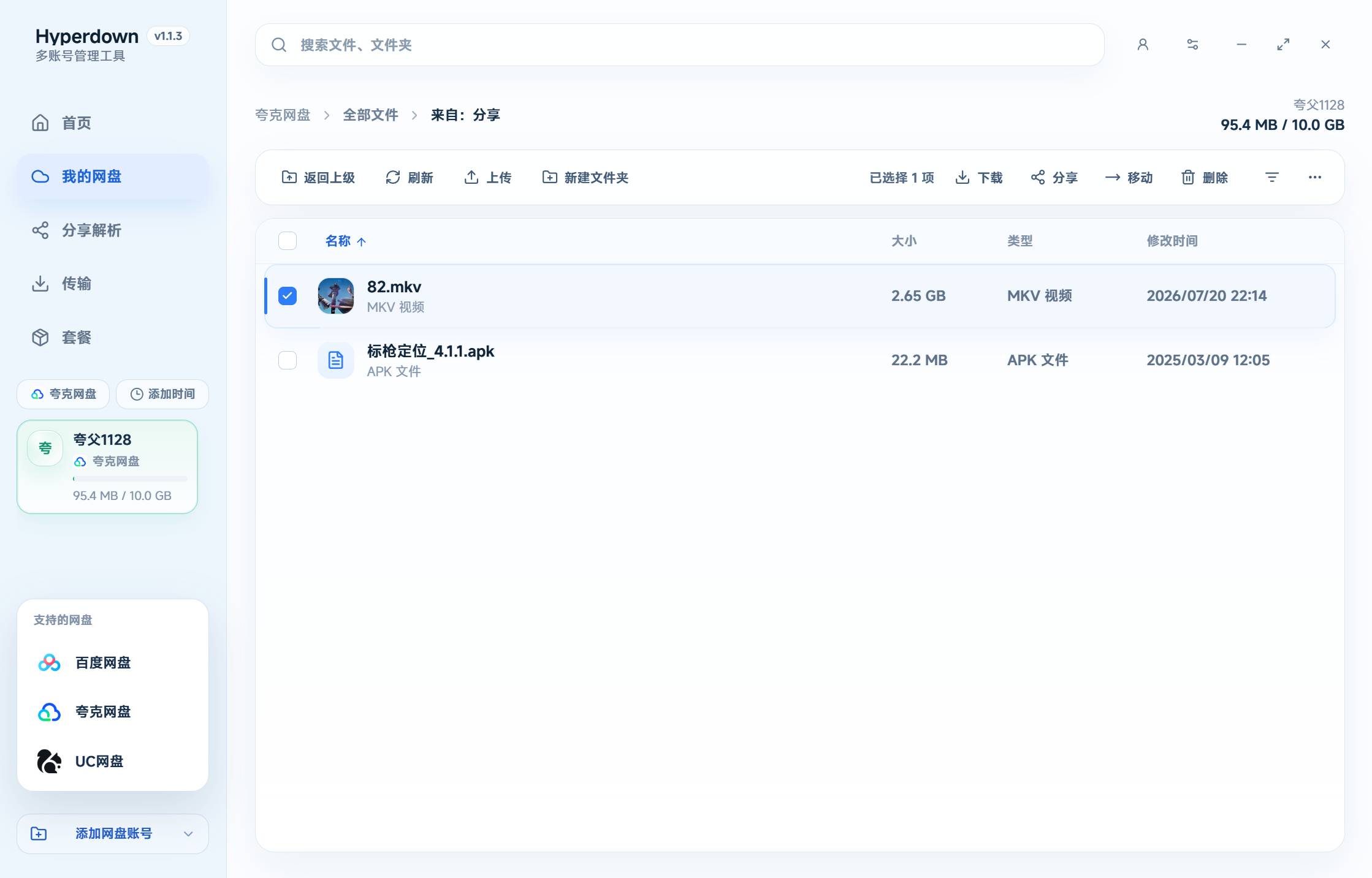Image resolution: width=1372 pixels, height=878 pixels.
Task: Click the search files input field
Action: pyautogui.click(x=680, y=45)
